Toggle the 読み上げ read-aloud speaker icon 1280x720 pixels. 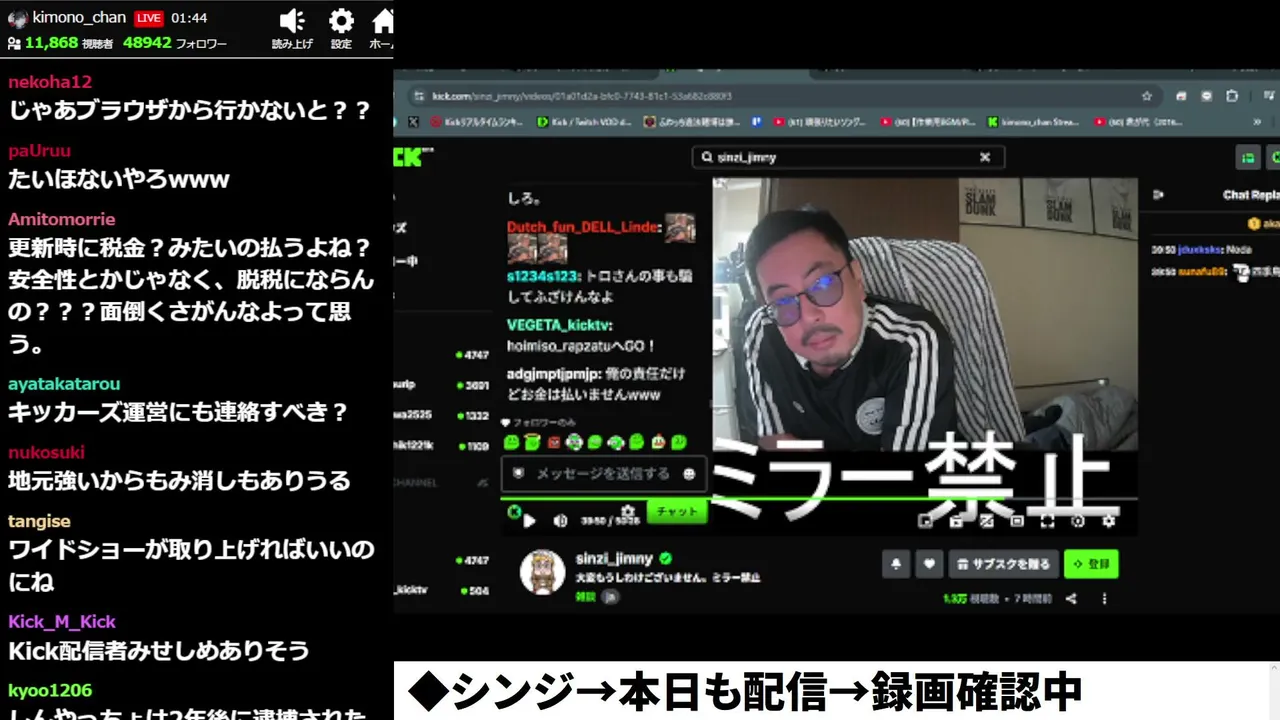tap(292, 21)
